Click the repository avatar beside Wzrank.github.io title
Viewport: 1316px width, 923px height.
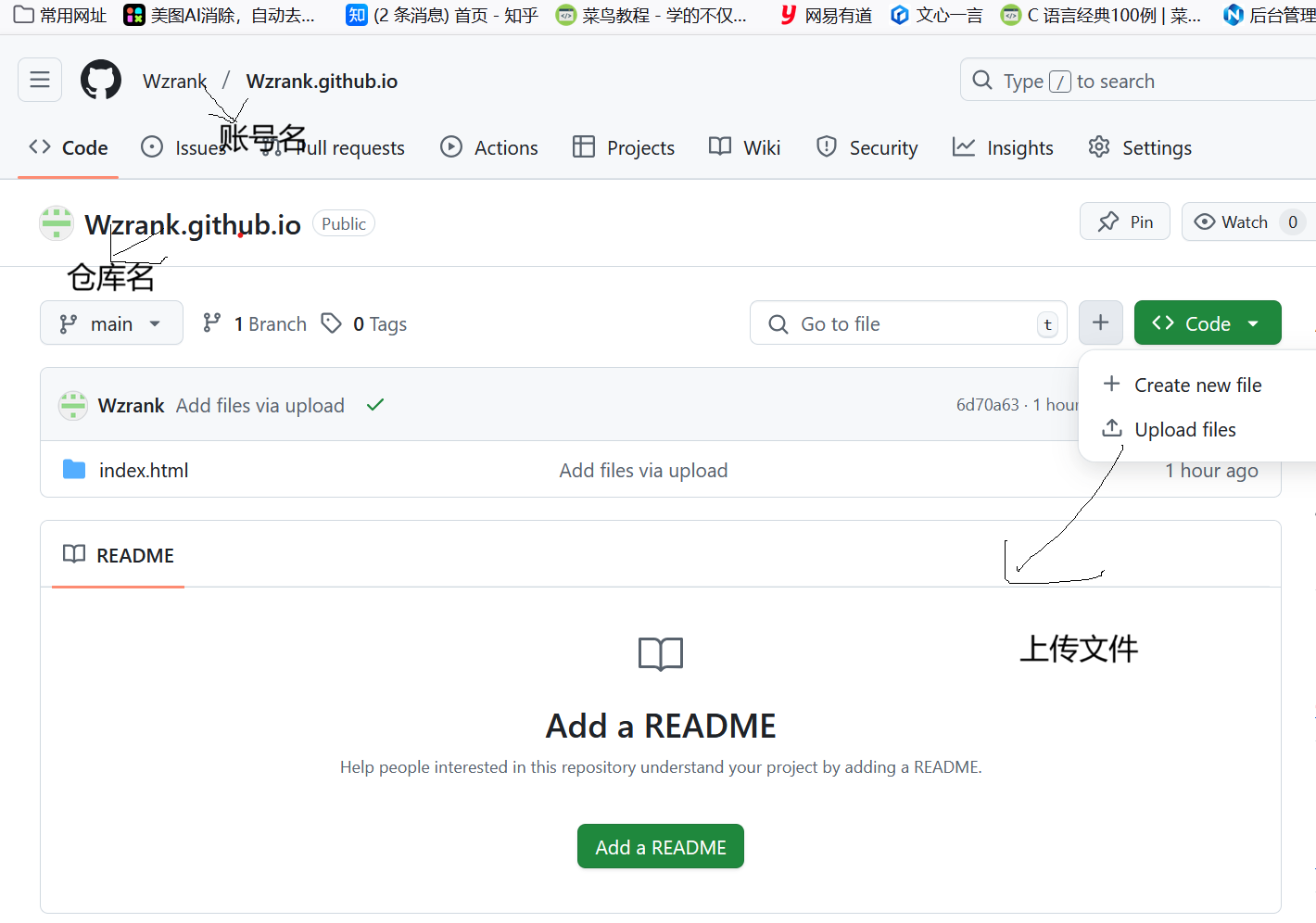click(57, 223)
